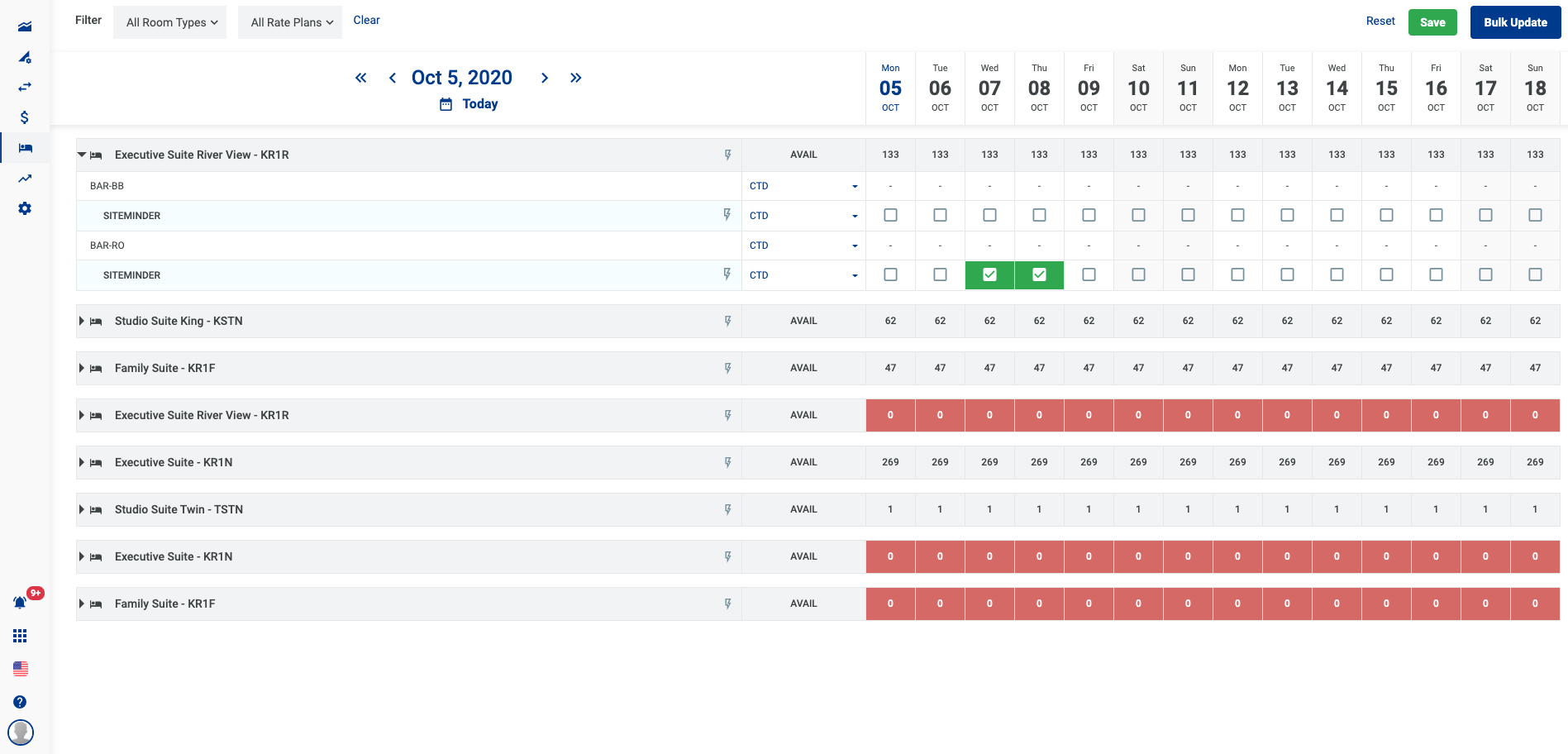Viewport: 1568px width, 754px height.
Task: Click the Clear filter link
Action: pos(366,20)
